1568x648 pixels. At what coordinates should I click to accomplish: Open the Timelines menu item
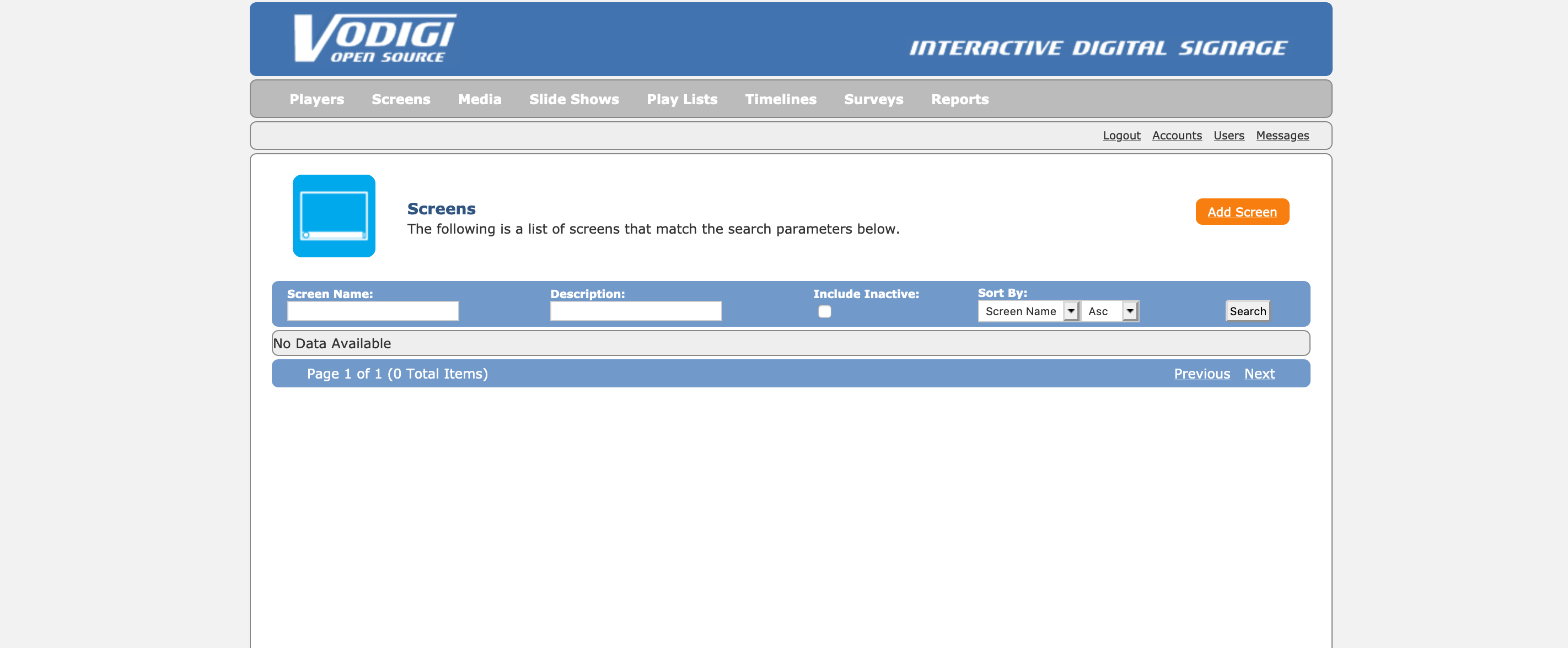pos(780,99)
